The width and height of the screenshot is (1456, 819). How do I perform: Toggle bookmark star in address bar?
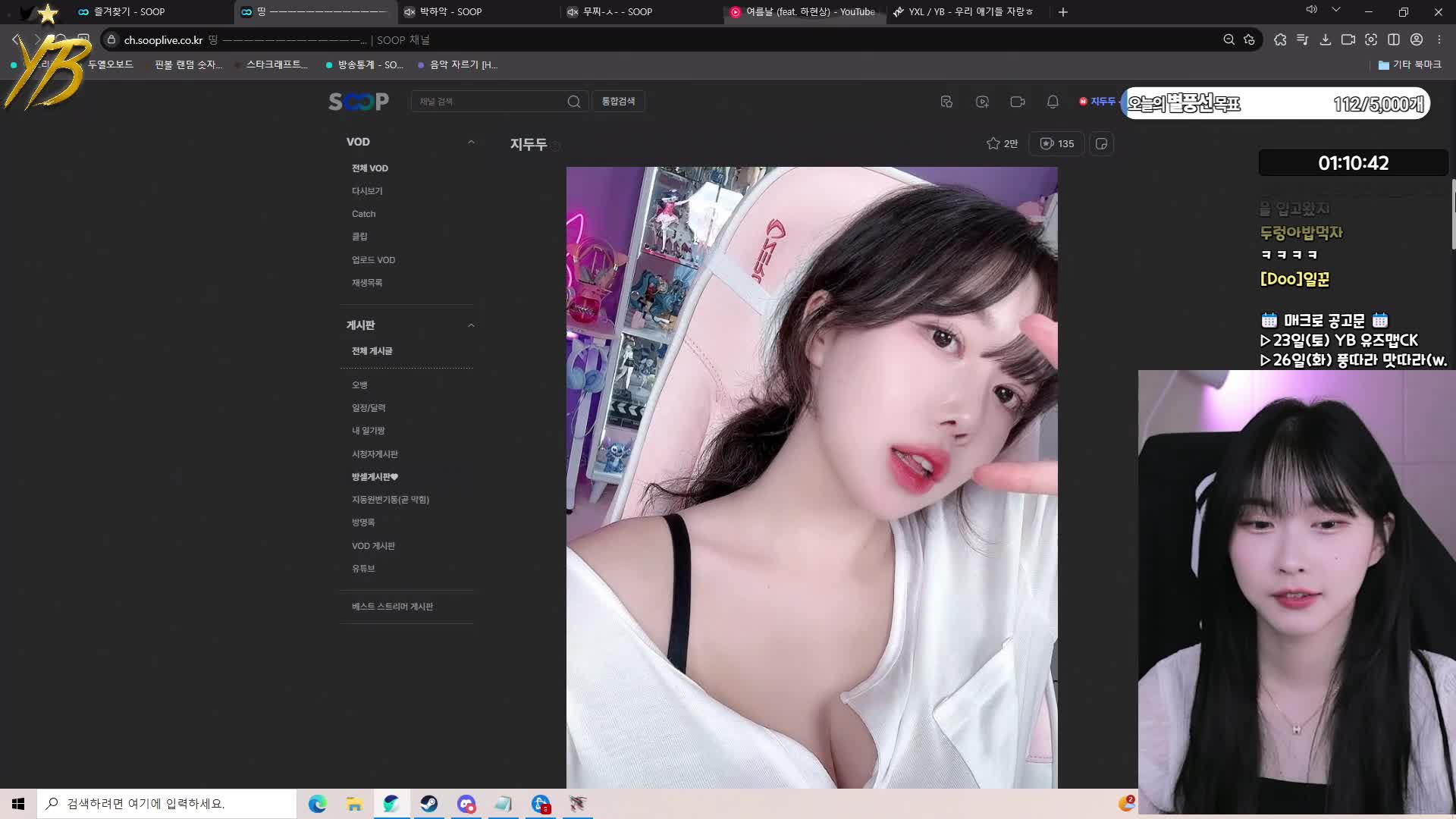(x=1250, y=39)
